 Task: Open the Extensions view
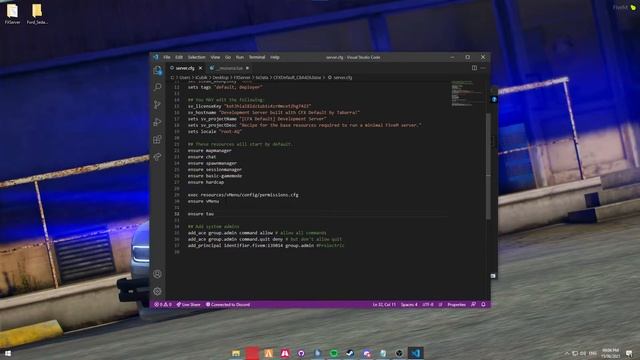158,139
